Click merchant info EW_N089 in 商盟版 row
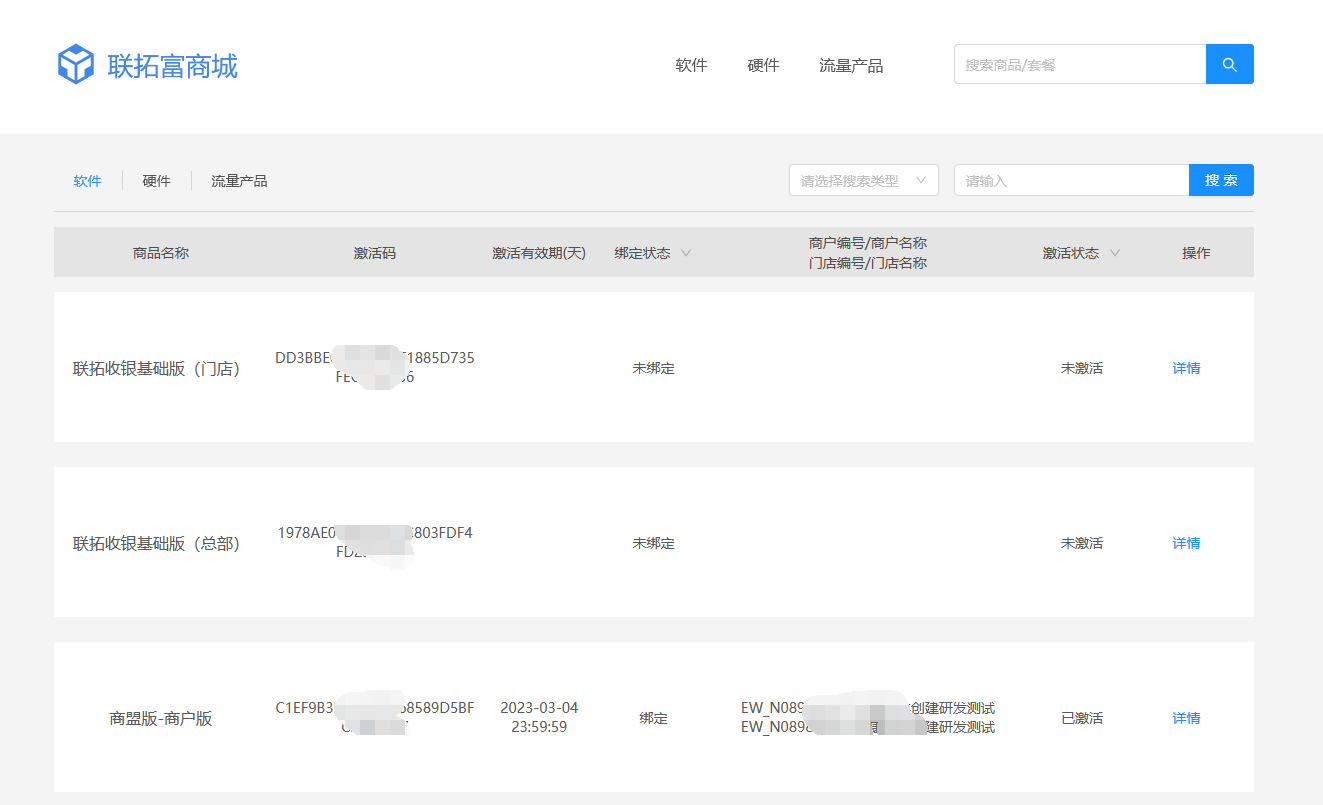The image size is (1323, 805). [868, 717]
